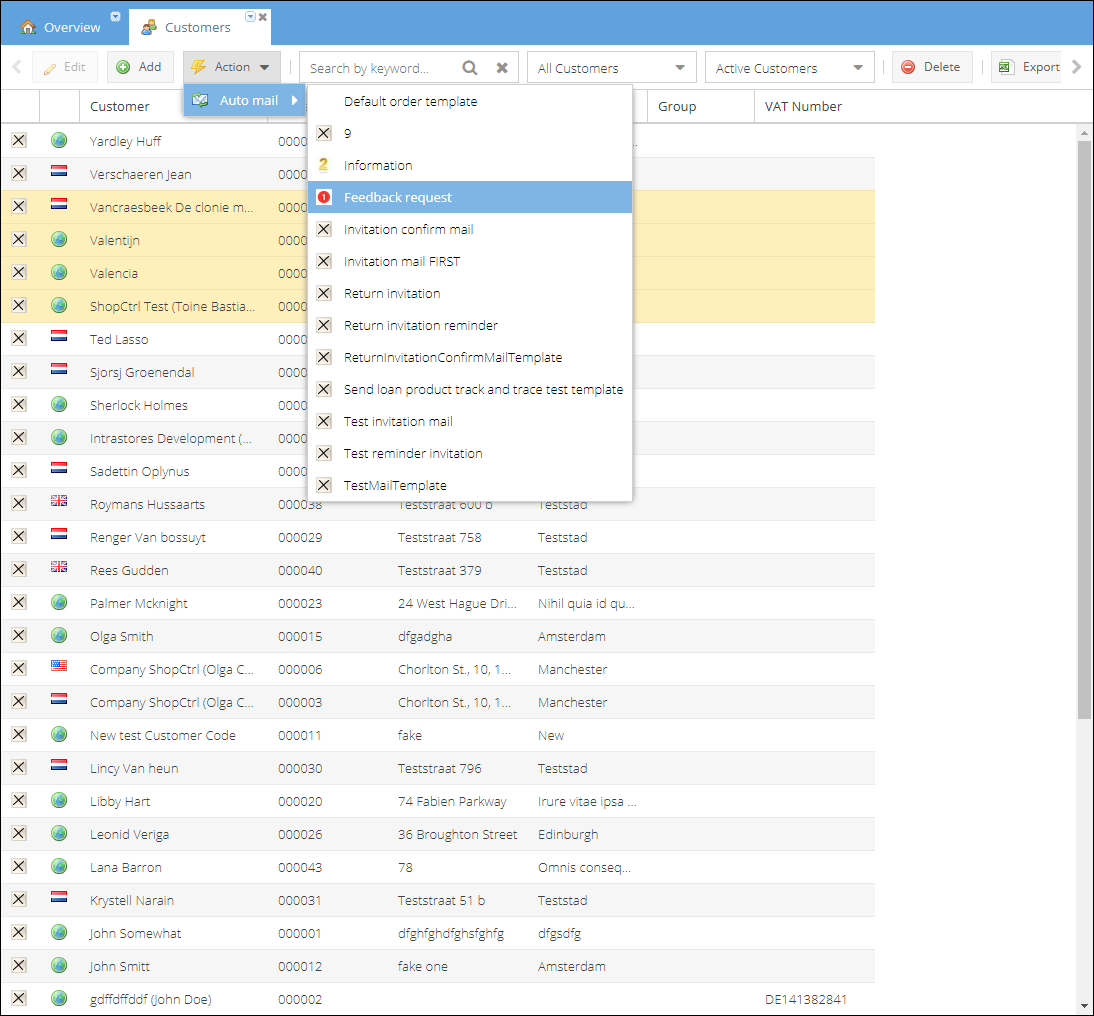This screenshot has height=1016, width=1094.
Task: Click the US flag for Company ShopCtrl 000006
Action: pyautogui.click(x=59, y=666)
